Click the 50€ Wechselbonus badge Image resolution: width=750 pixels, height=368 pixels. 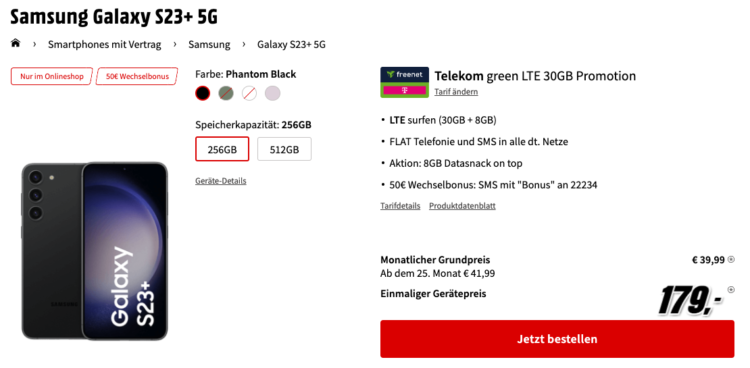[x=137, y=76]
